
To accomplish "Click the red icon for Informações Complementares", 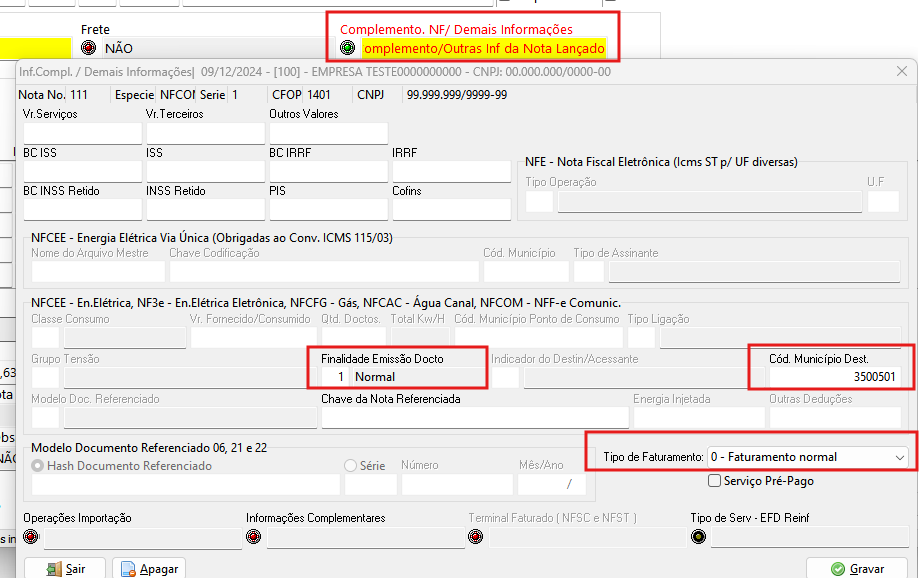I will pyautogui.click(x=253, y=536).
